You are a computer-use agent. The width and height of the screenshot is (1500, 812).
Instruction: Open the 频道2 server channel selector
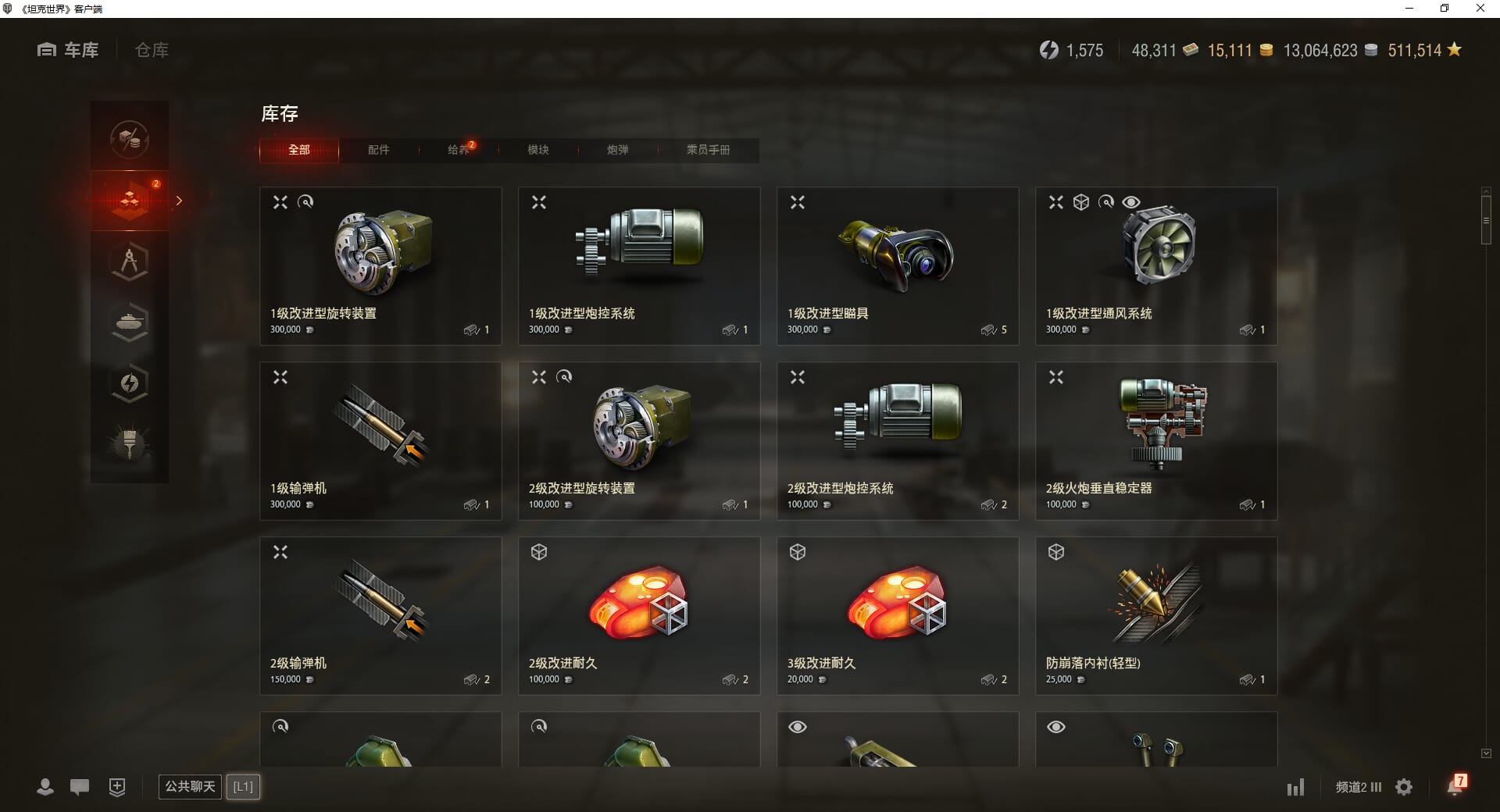click(x=1358, y=787)
